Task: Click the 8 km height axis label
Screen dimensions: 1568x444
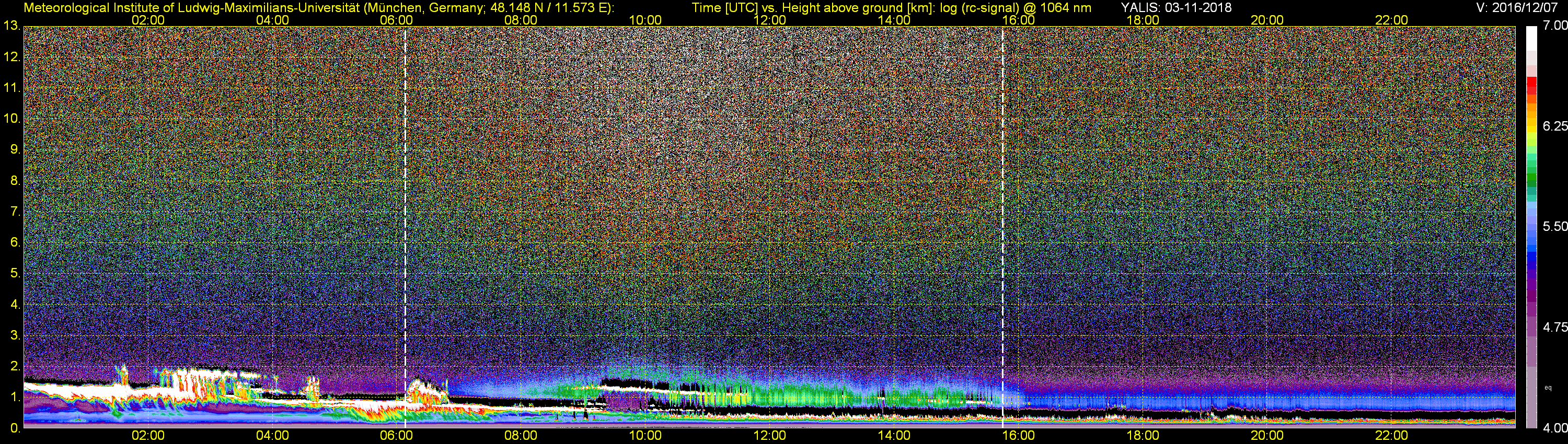Action: (15, 181)
